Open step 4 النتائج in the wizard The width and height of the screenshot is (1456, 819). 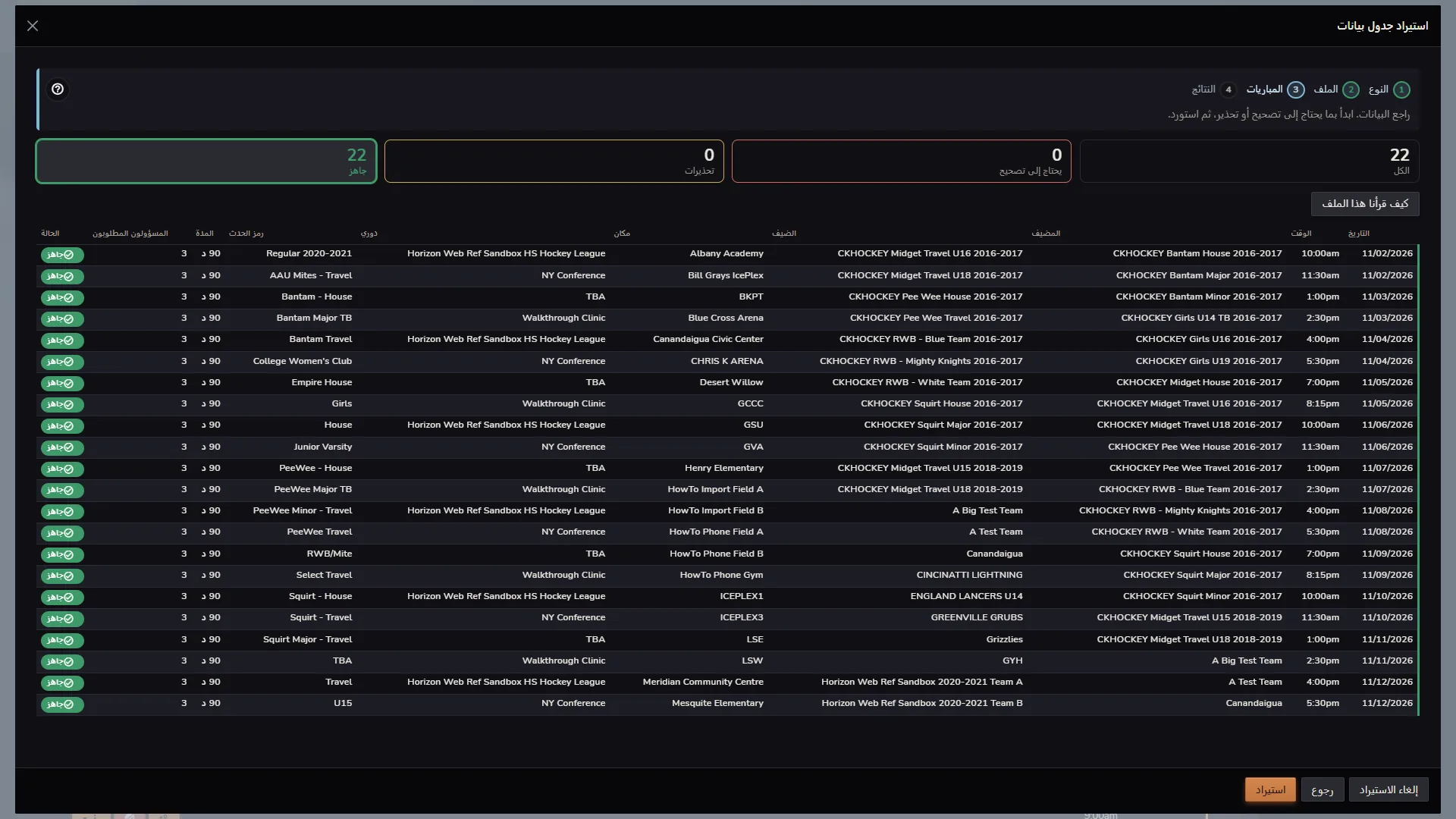pos(1214,89)
